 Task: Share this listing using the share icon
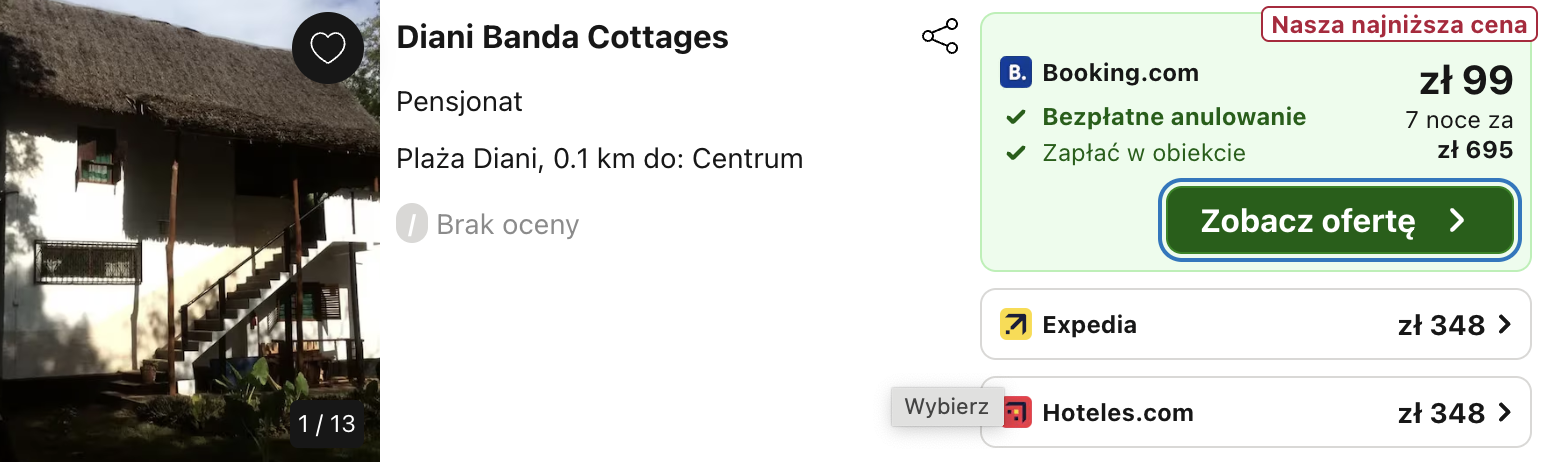coord(940,37)
